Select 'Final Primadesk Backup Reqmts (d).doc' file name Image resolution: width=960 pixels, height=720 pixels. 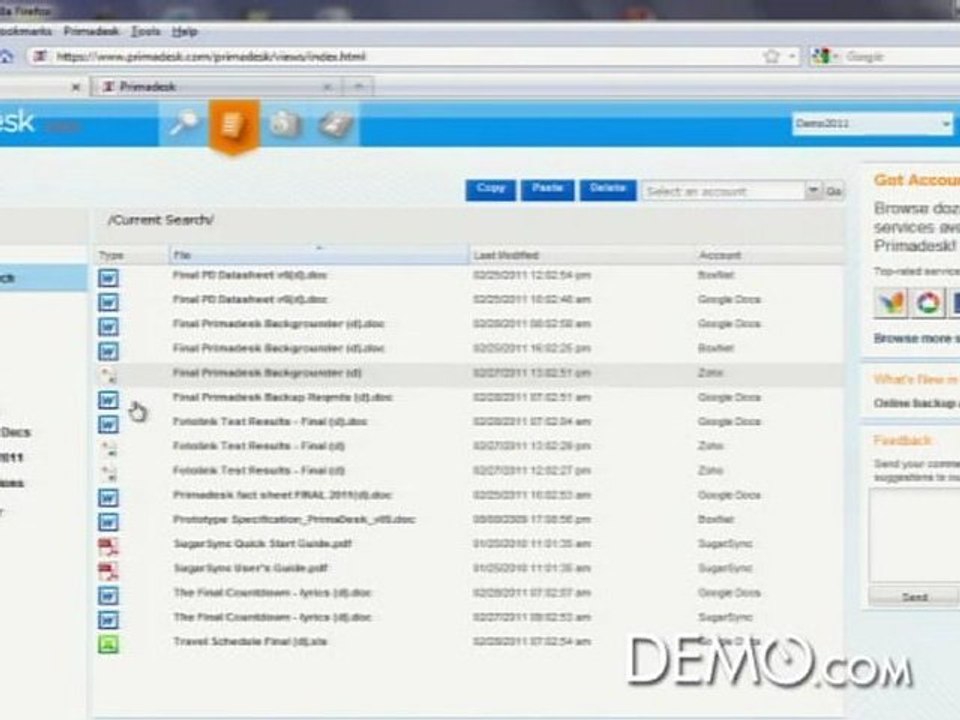pyautogui.click(x=283, y=397)
